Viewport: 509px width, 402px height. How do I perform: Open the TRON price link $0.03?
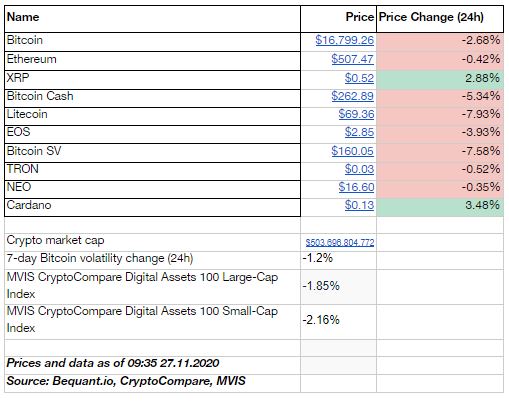[359, 169]
